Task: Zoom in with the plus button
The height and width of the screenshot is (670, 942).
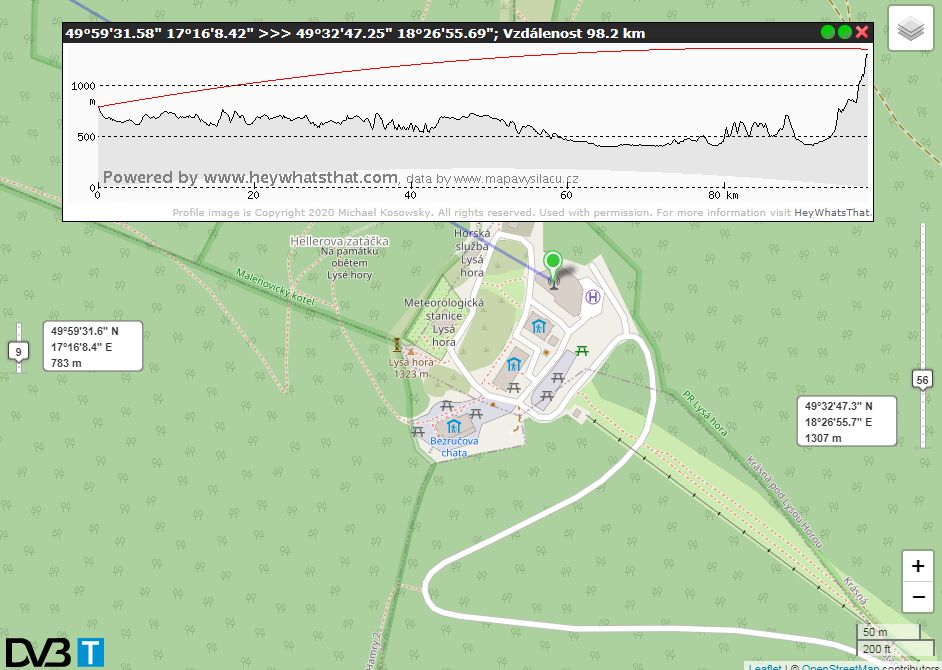Action: (x=918, y=566)
